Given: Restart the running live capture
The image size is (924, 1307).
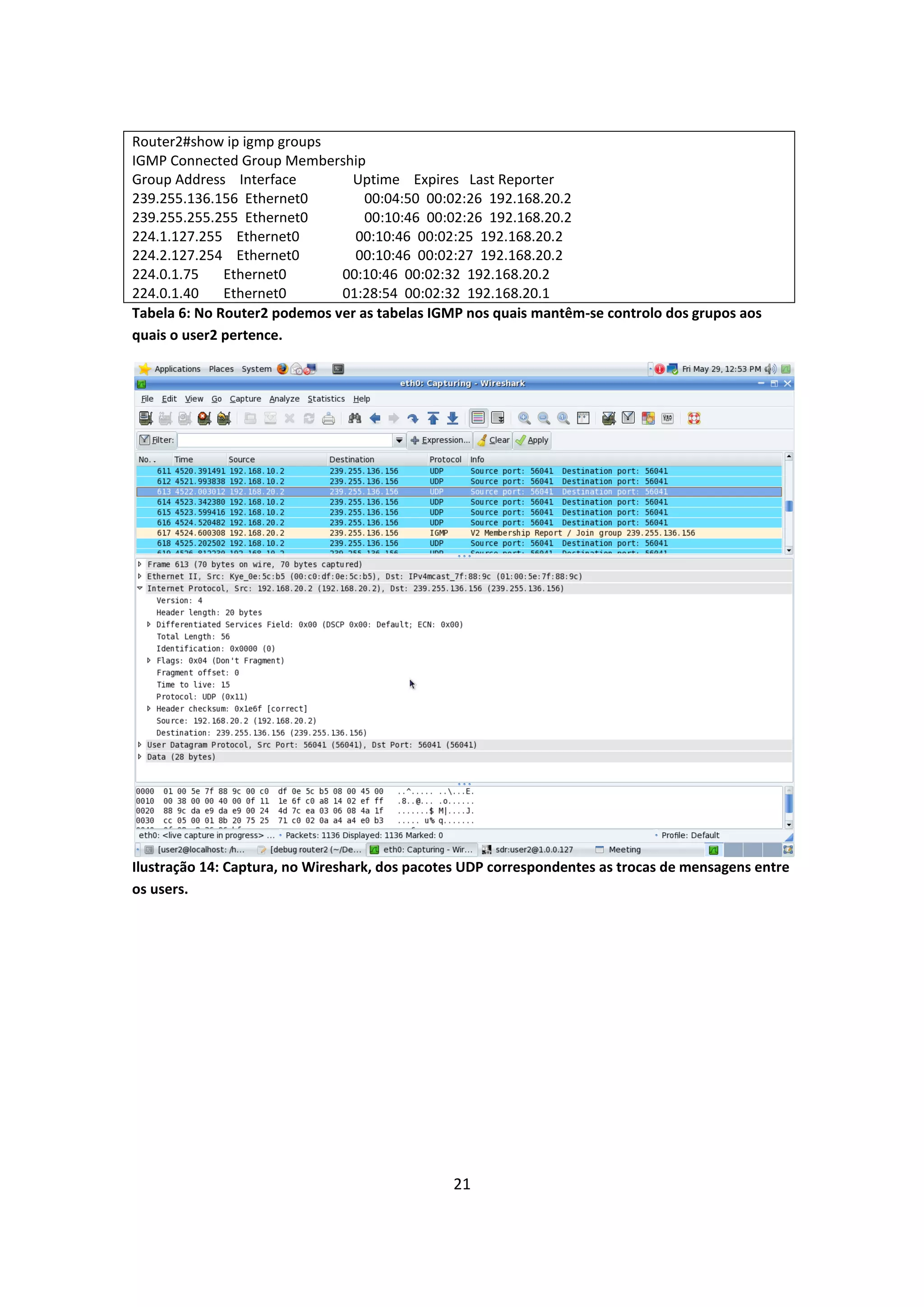Looking at the screenshot, I should (x=224, y=418).
